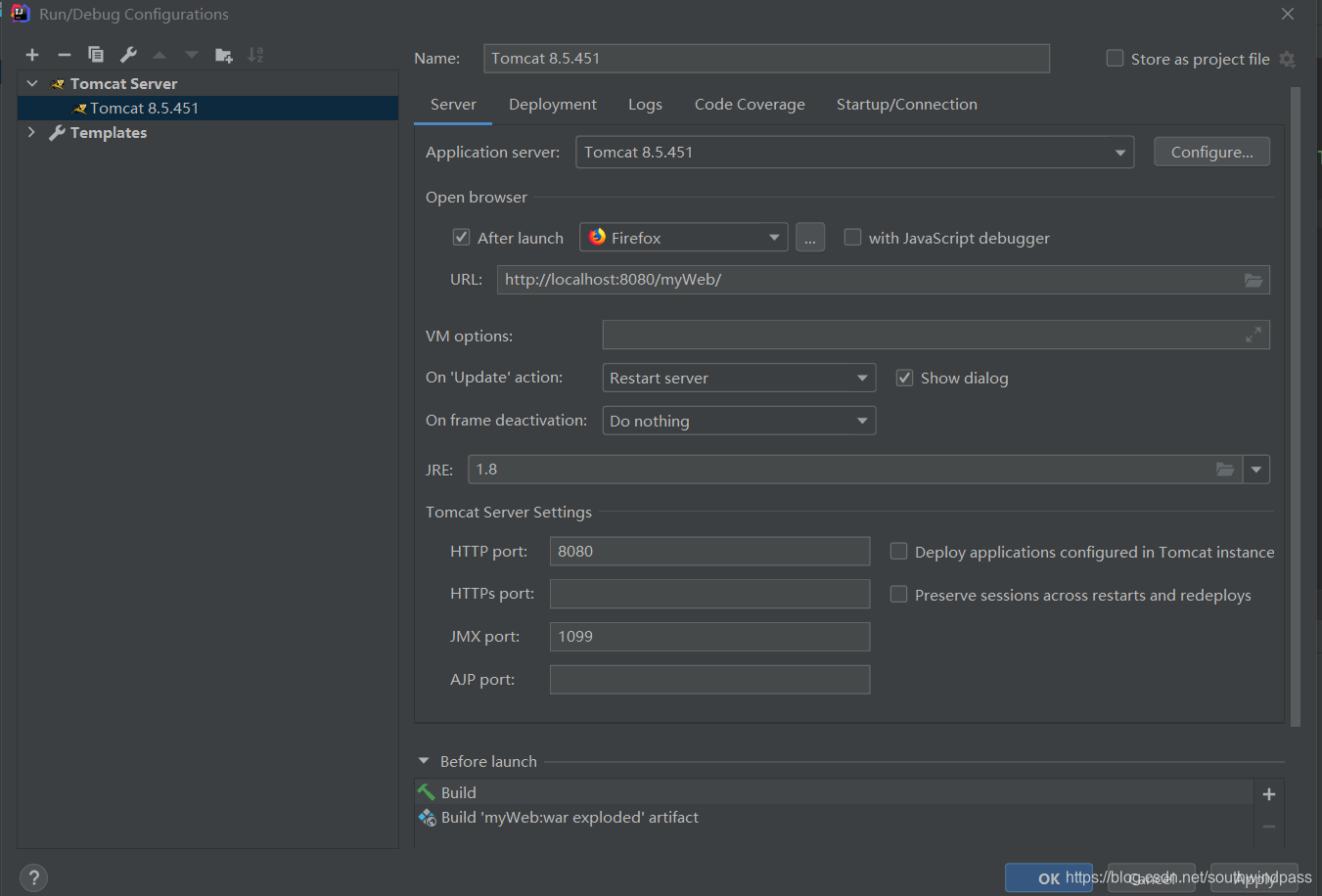1322x896 pixels.
Task: Expand the Templates tree node
Action: click(32, 132)
